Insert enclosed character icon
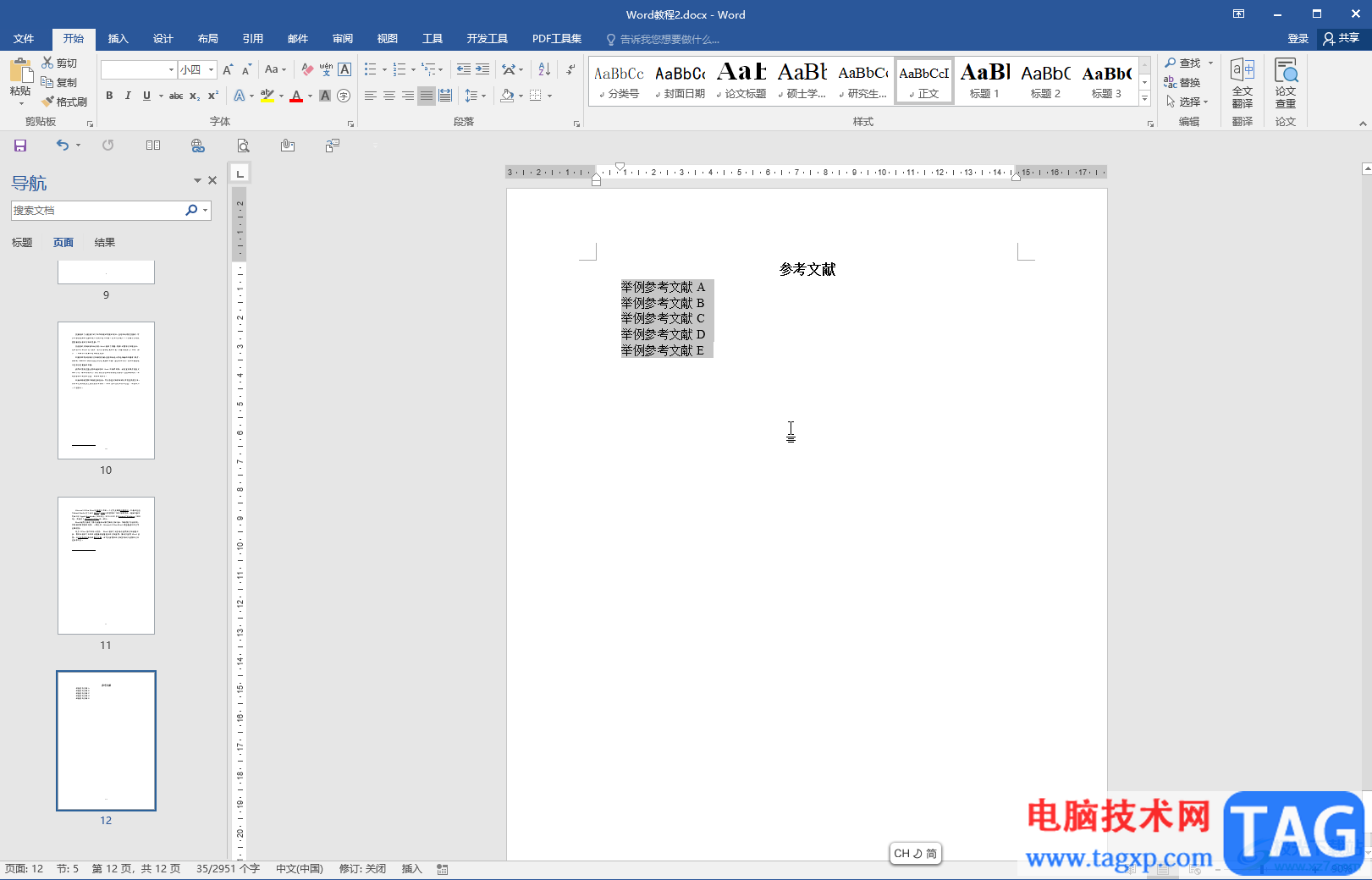The height and width of the screenshot is (880, 1372). click(x=344, y=96)
